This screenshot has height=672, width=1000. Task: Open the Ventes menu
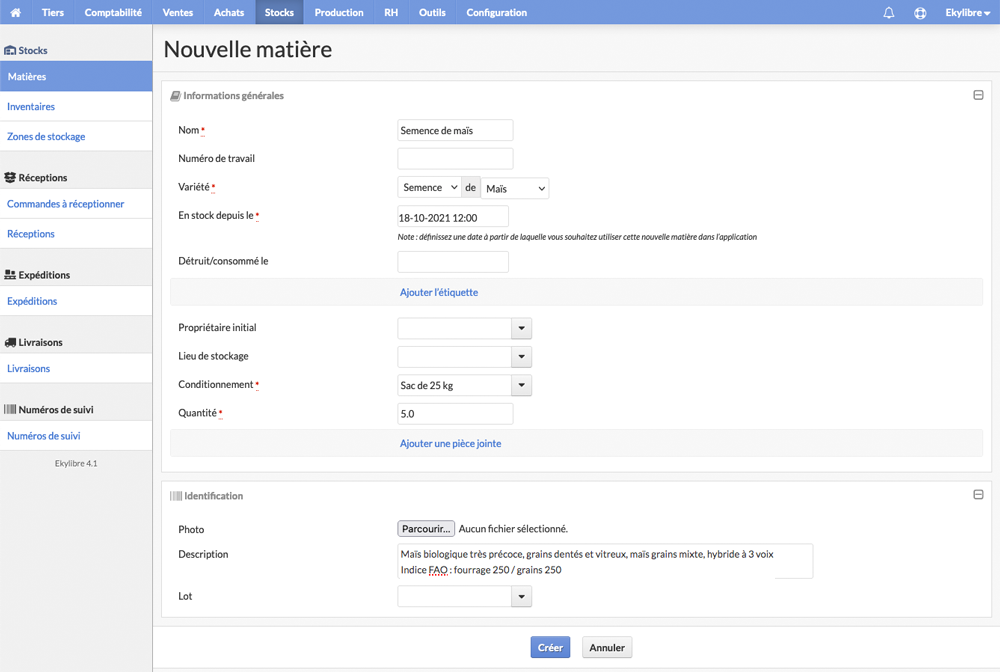178,12
